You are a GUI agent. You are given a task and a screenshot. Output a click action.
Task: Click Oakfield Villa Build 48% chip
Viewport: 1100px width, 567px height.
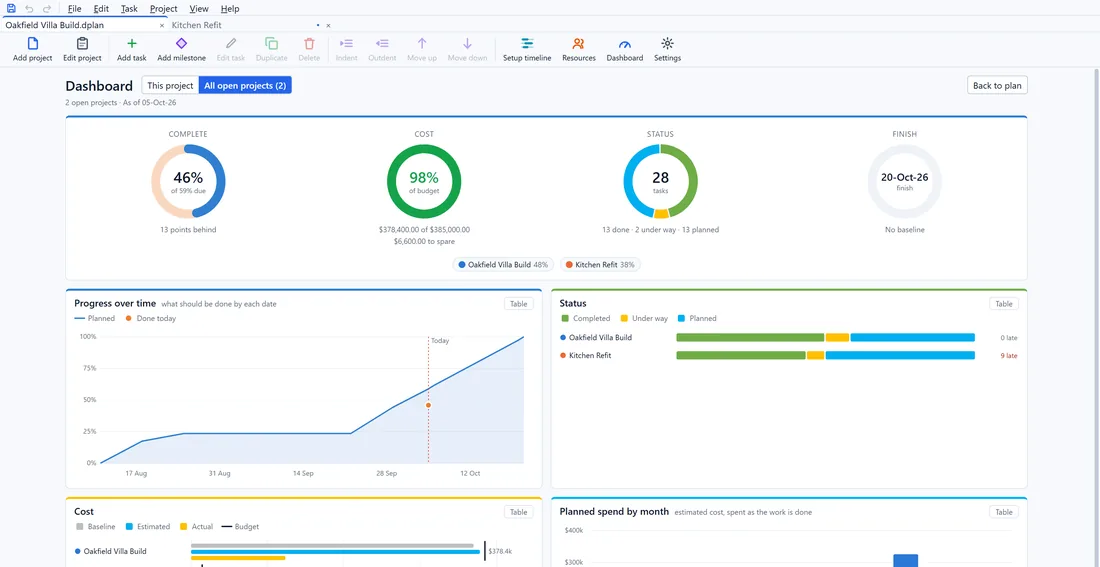503,265
